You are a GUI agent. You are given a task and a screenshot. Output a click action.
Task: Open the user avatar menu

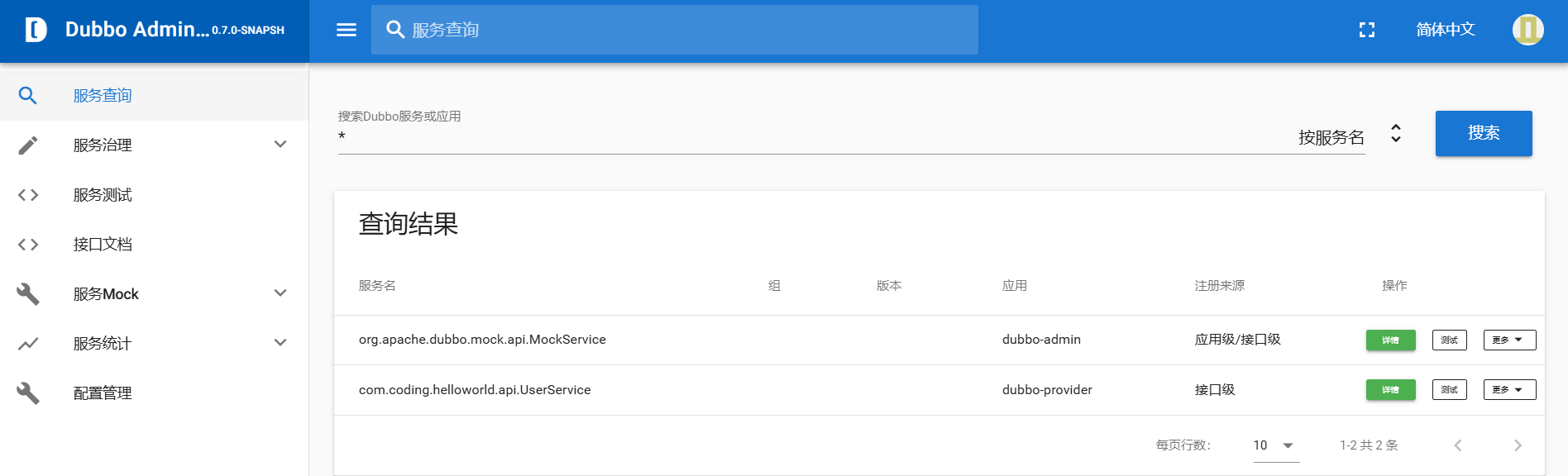coord(1527,30)
